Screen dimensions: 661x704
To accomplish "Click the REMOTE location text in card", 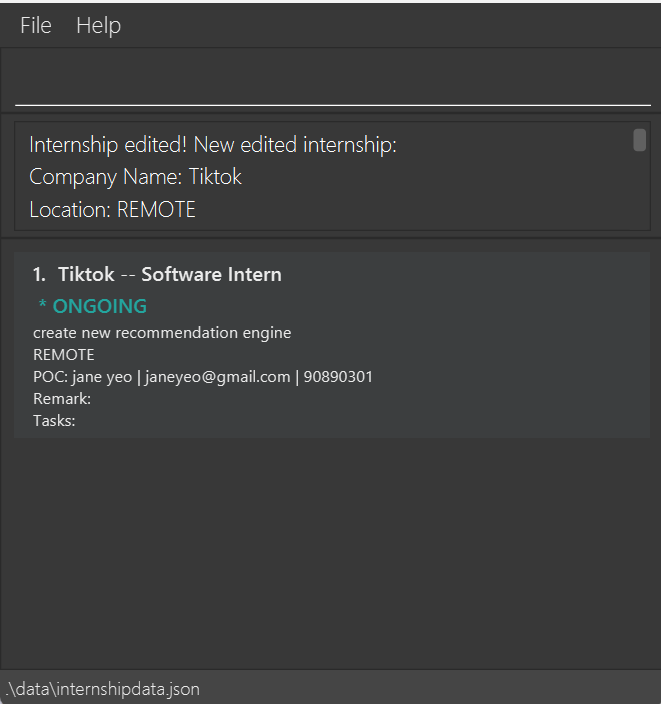I will (x=63, y=354).
